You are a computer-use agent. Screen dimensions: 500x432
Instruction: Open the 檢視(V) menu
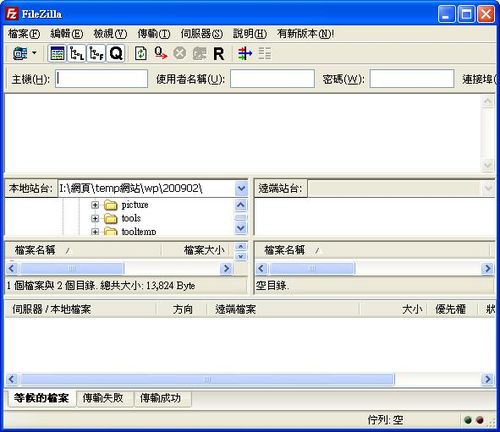(x=110, y=34)
